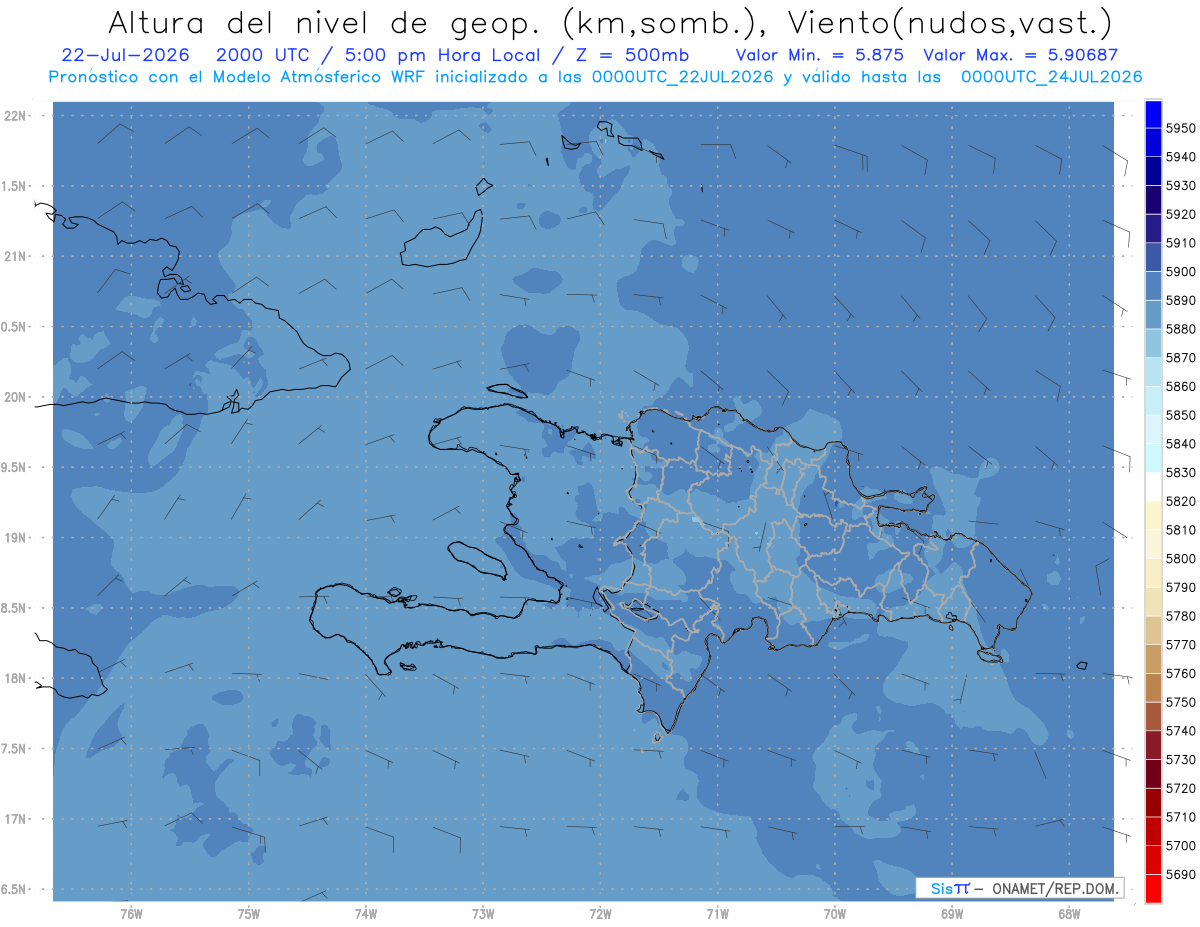Click the '73W' longitude label
The image size is (1200, 927).
pyautogui.click(x=482, y=913)
